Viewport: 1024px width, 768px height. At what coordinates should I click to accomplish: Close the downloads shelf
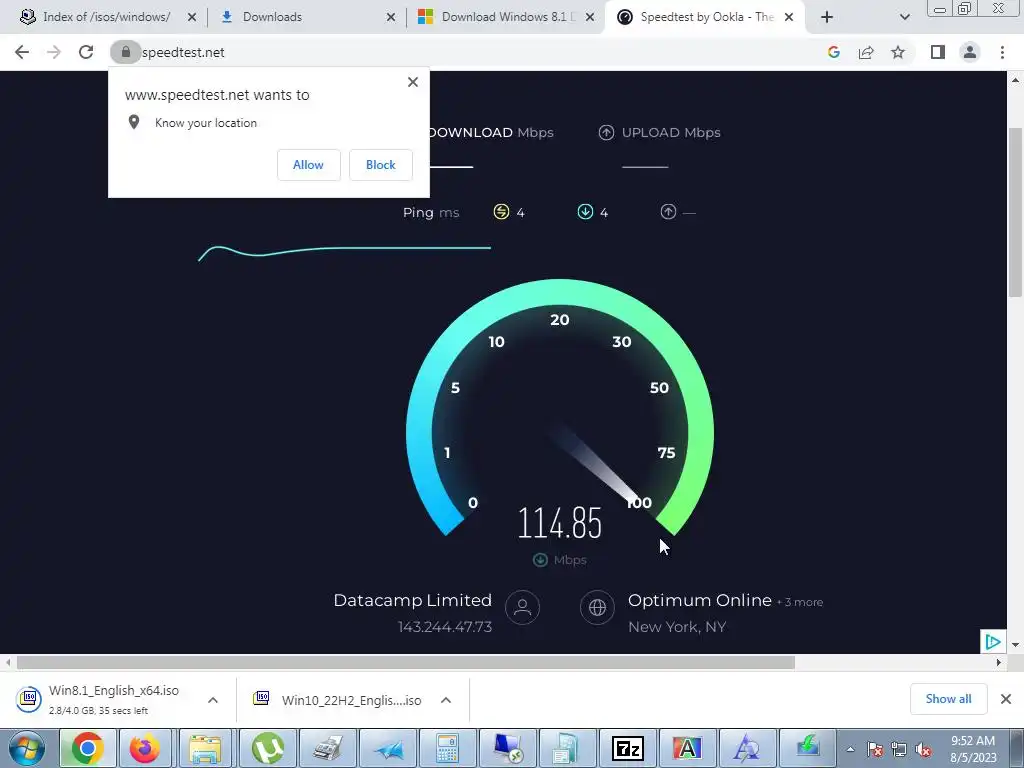pyautogui.click(x=1006, y=699)
